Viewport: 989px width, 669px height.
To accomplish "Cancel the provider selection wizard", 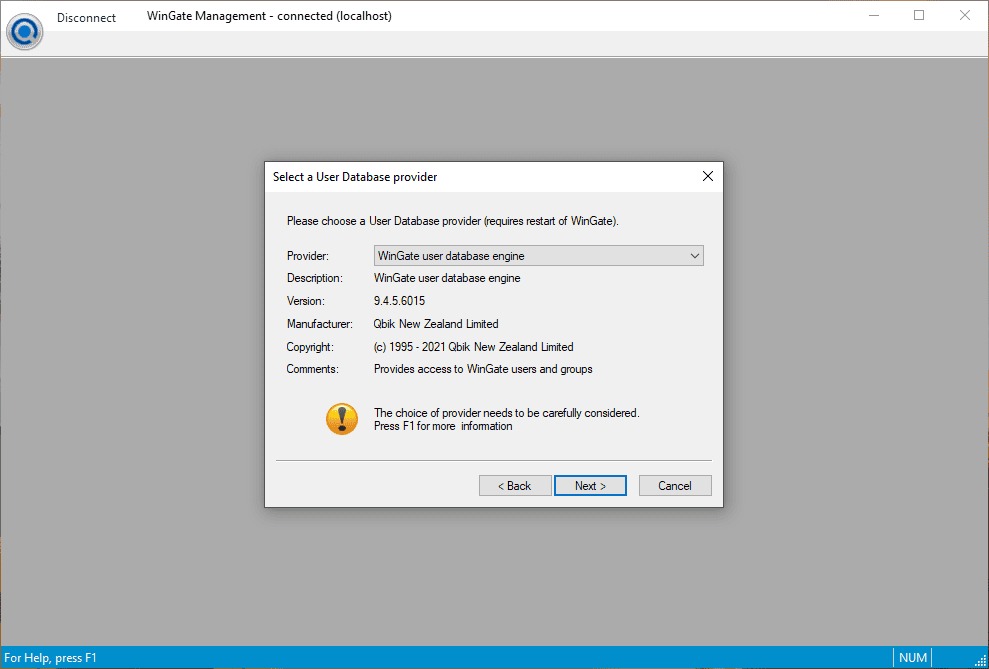I will tap(675, 486).
